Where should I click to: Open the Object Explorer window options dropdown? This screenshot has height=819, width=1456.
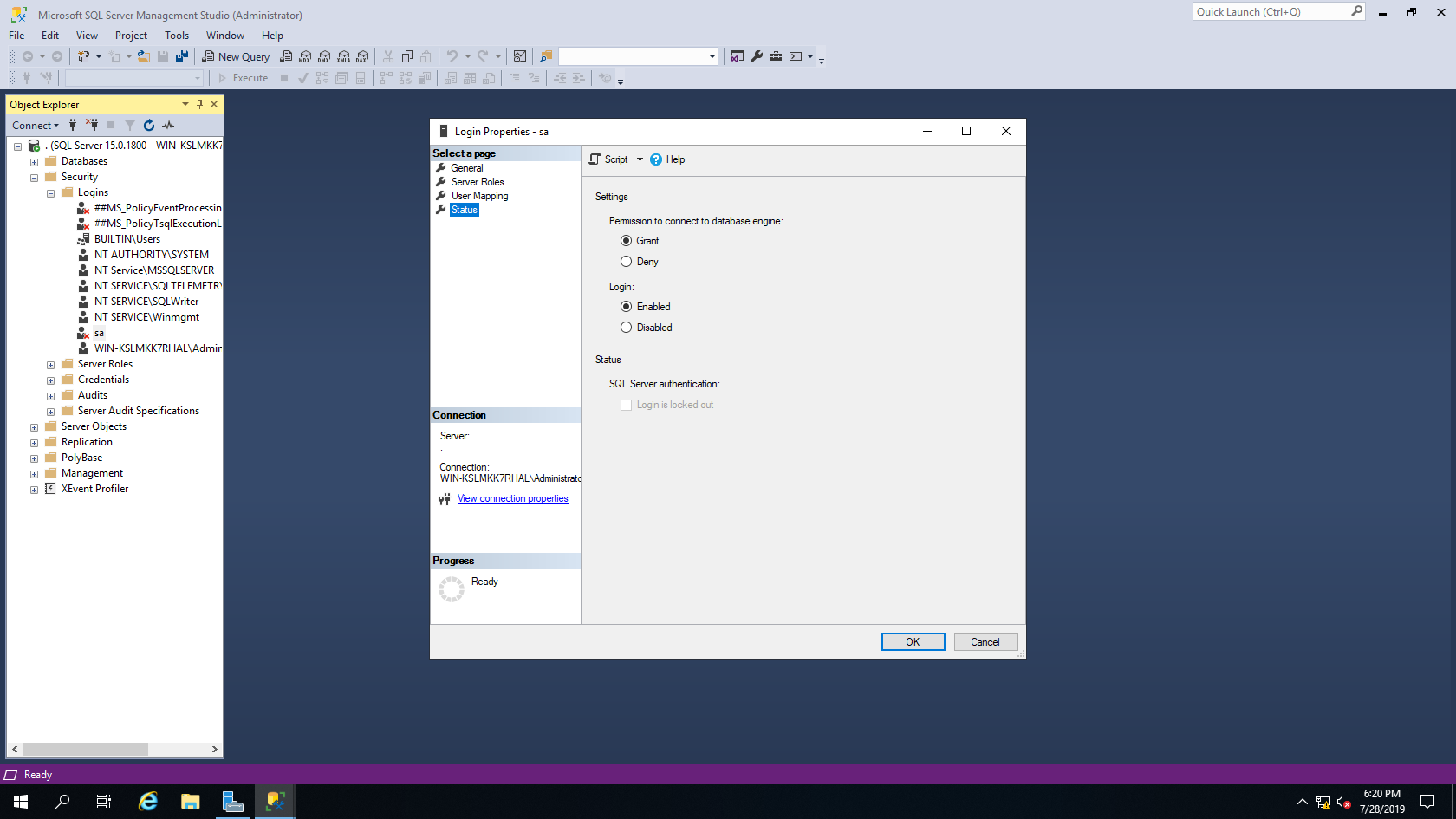pyautogui.click(x=185, y=104)
